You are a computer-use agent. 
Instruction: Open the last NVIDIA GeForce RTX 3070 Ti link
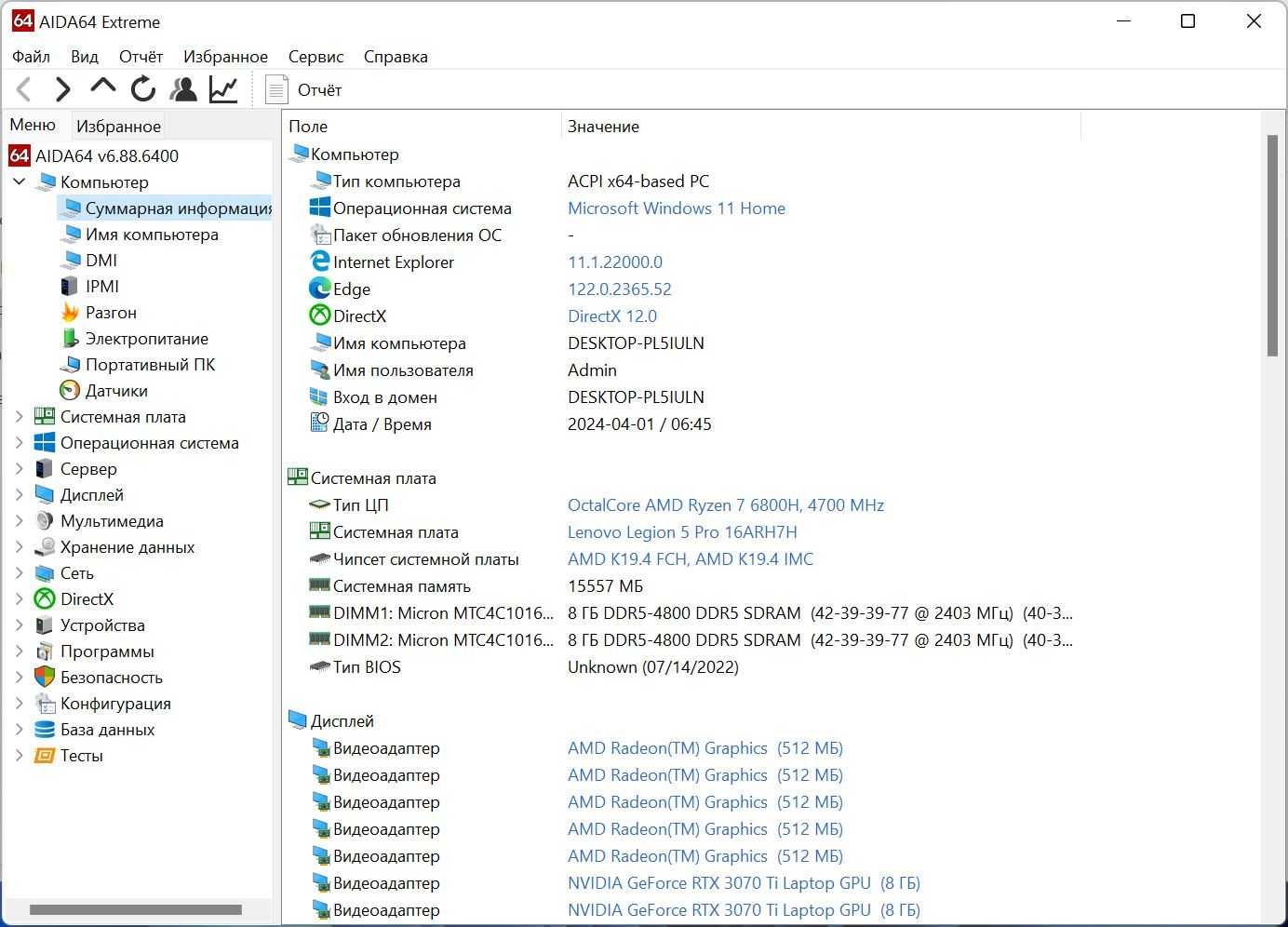[x=744, y=910]
